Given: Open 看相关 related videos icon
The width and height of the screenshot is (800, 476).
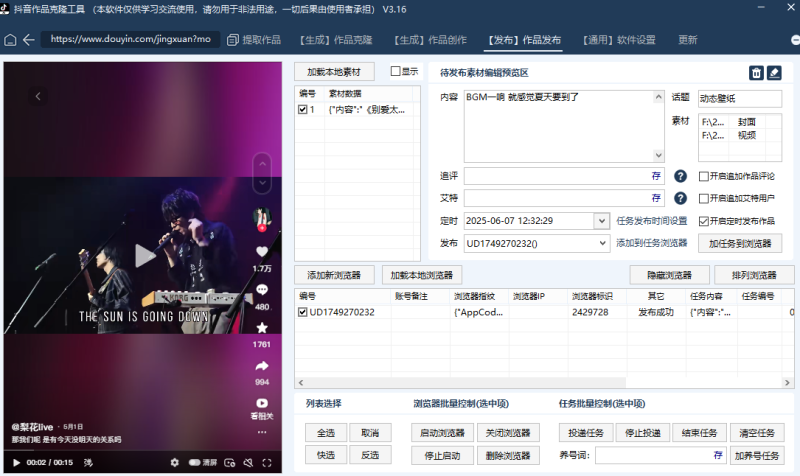Looking at the screenshot, I should tap(262, 403).
